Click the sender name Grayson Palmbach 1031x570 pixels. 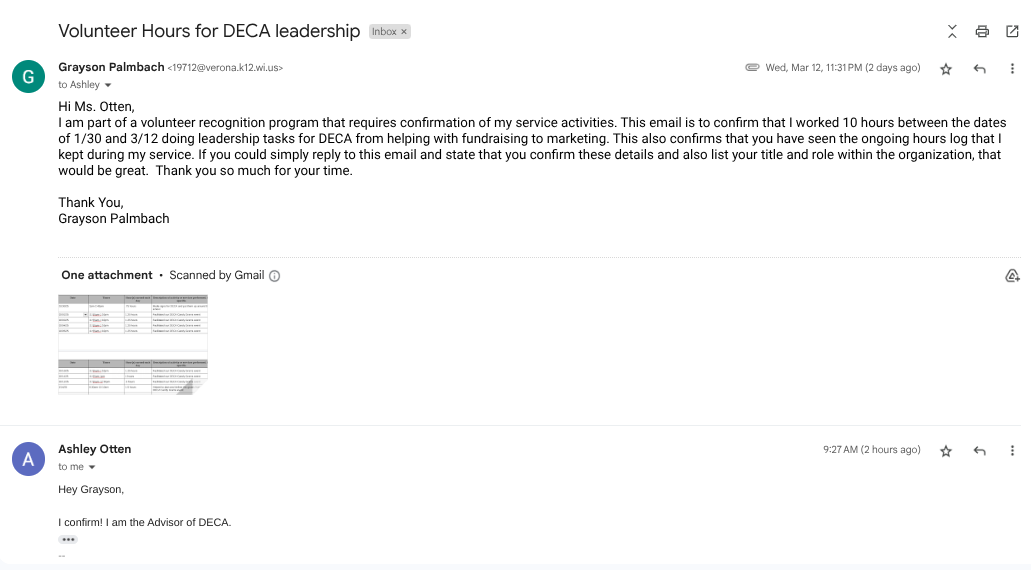tap(110, 68)
